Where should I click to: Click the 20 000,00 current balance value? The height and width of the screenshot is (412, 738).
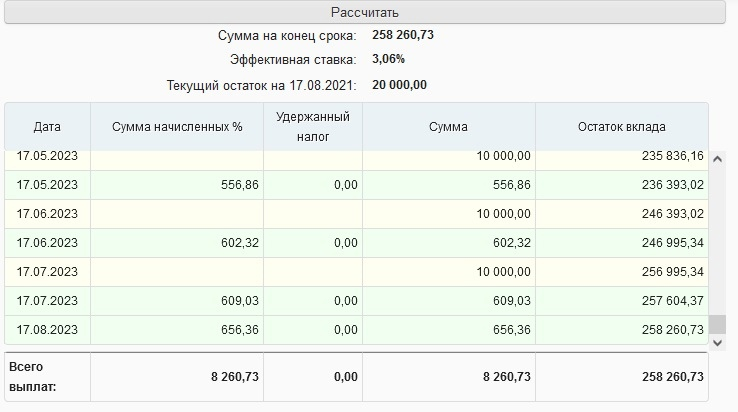coord(399,85)
